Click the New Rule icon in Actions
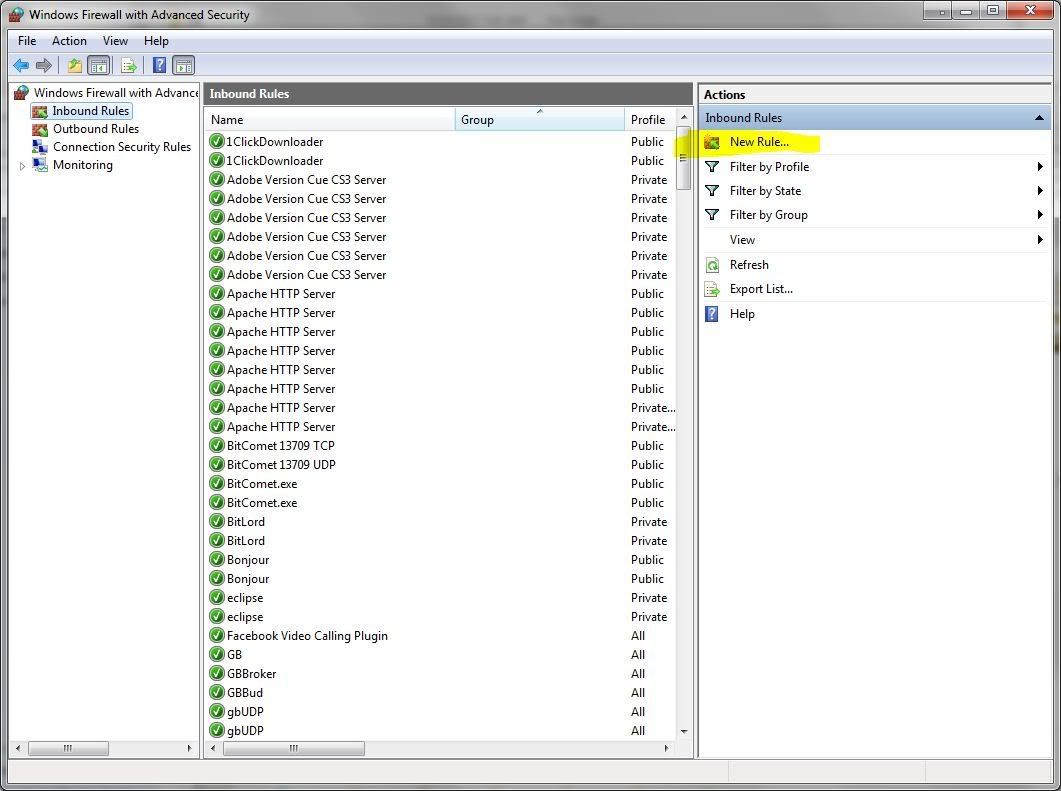The width and height of the screenshot is (1061, 791). (x=712, y=142)
